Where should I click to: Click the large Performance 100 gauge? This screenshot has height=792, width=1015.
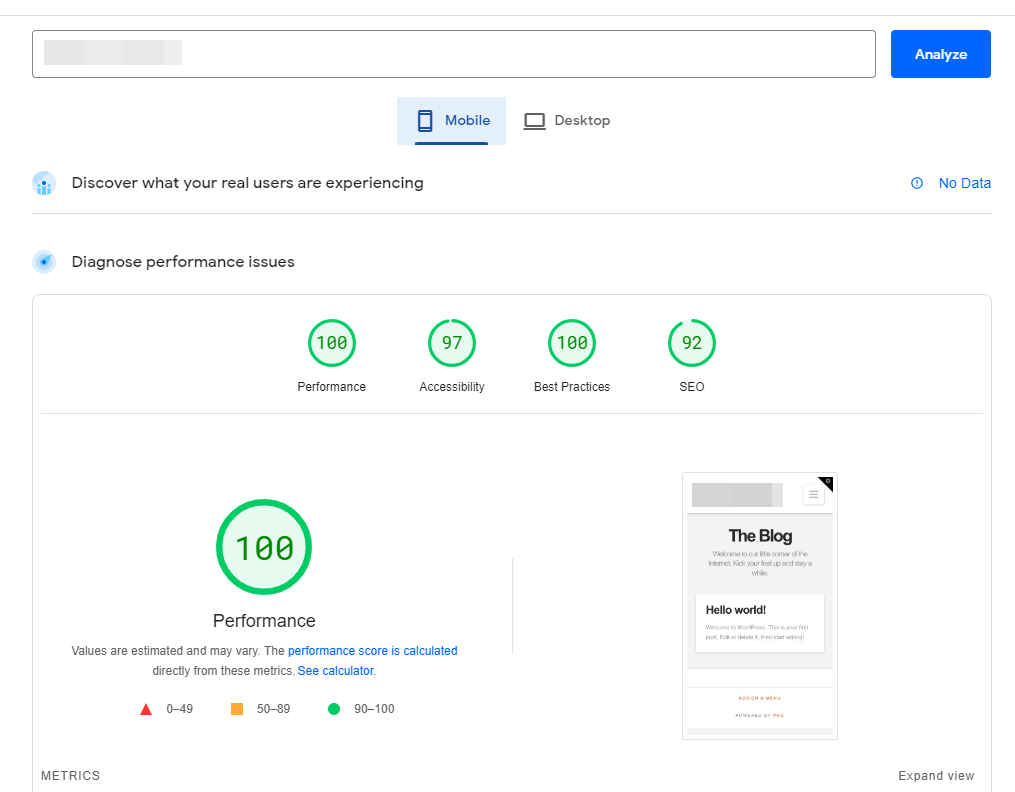click(264, 547)
